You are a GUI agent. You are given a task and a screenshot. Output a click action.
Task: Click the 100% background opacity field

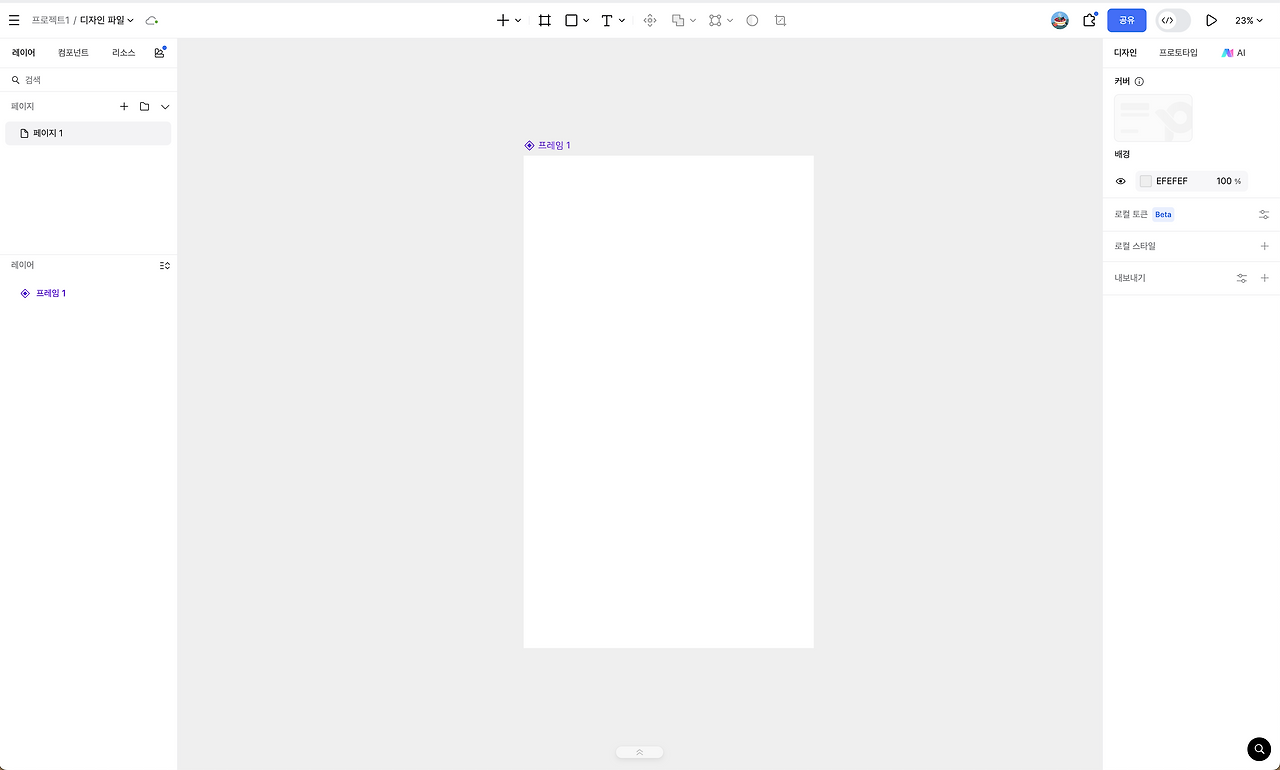click(1228, 181)
